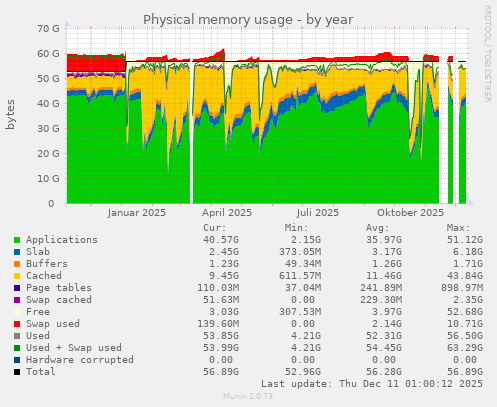Click the graph title 'Physical memory usage - by year'

(x=248, y=20)
